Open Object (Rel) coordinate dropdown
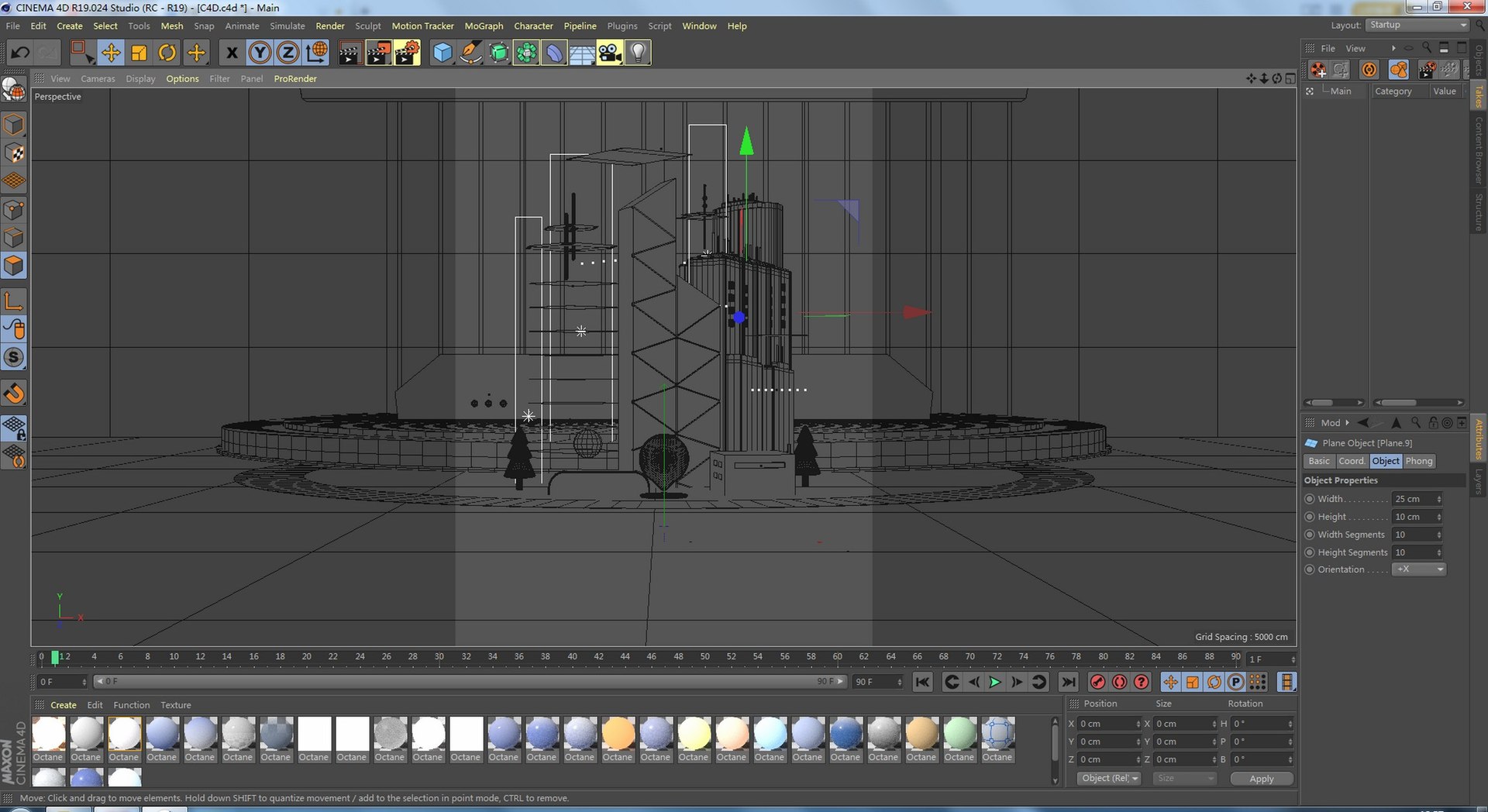The image size is (1488, 812). pos(1109,779)
